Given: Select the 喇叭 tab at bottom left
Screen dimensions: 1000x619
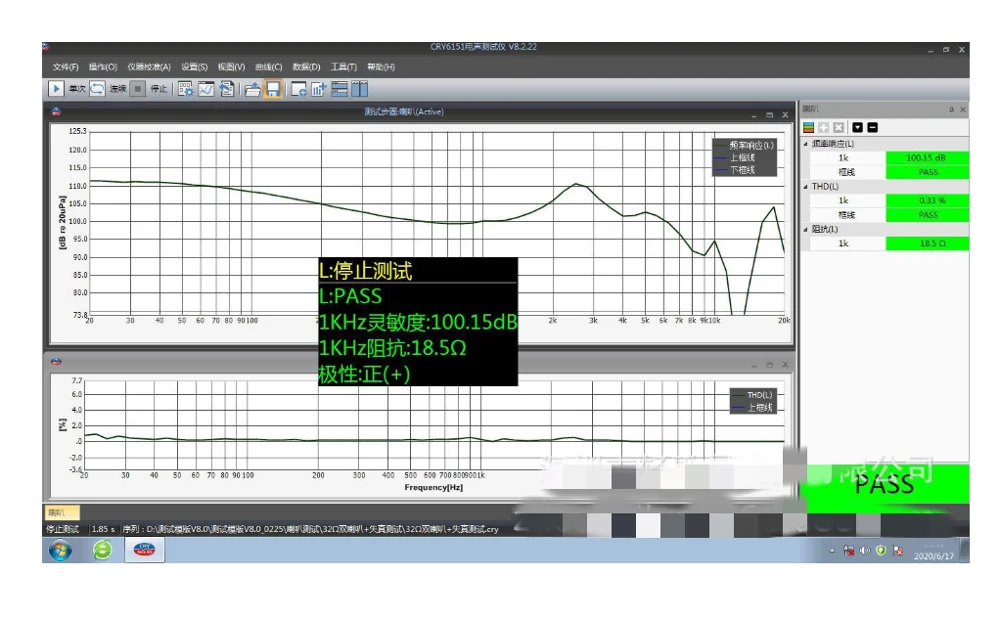Looking at the screenshot, I should pyautogui.click(x=61, y=513).
